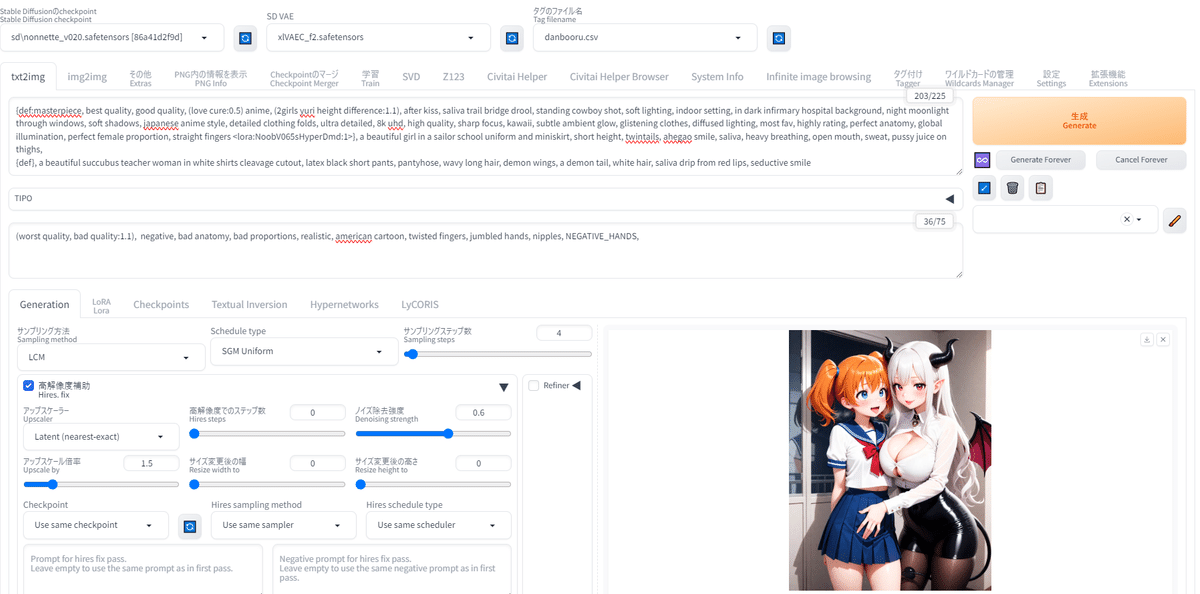
Task: Refresh the SD VAE list
Action: point(511,37)
